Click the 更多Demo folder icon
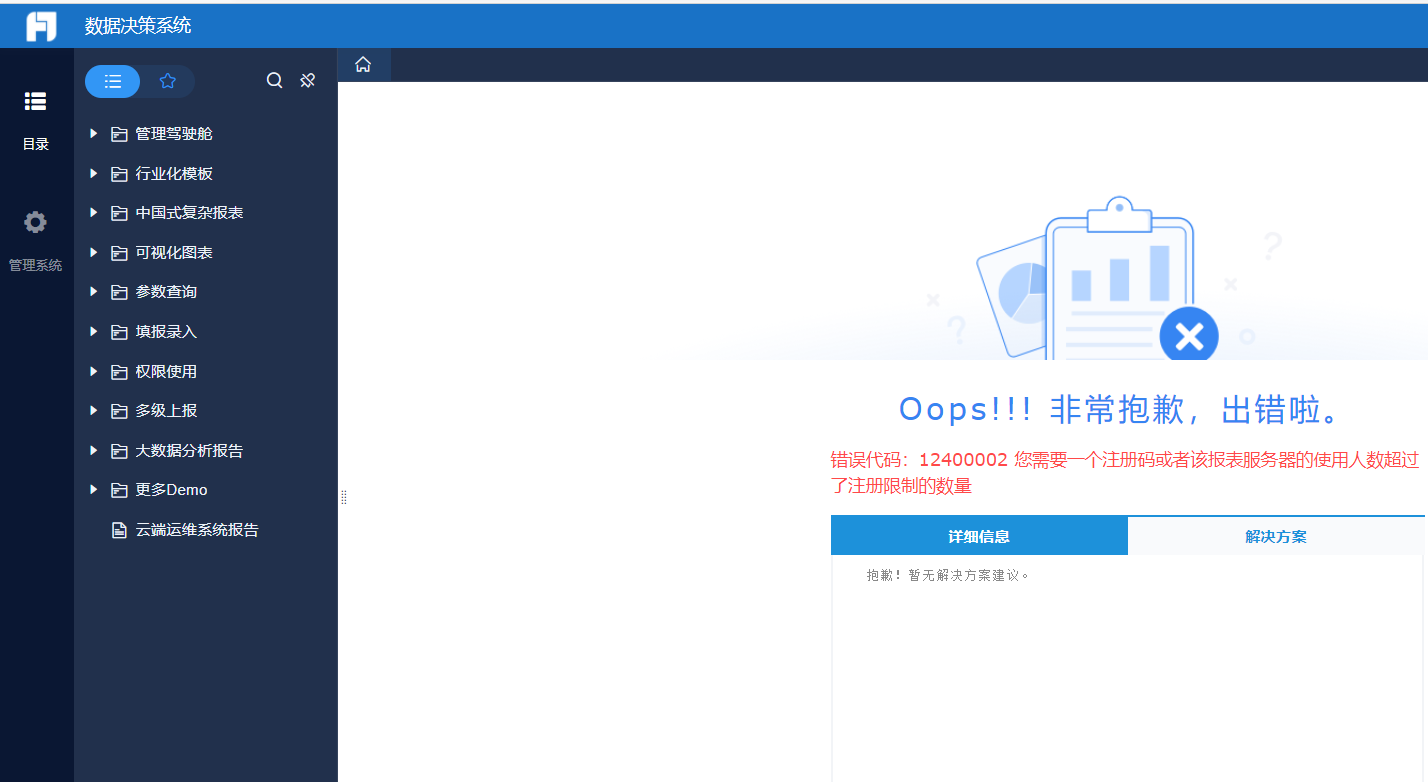Image resolution: width=1428 pixels, height=782 pixels. tap(119, 490)
